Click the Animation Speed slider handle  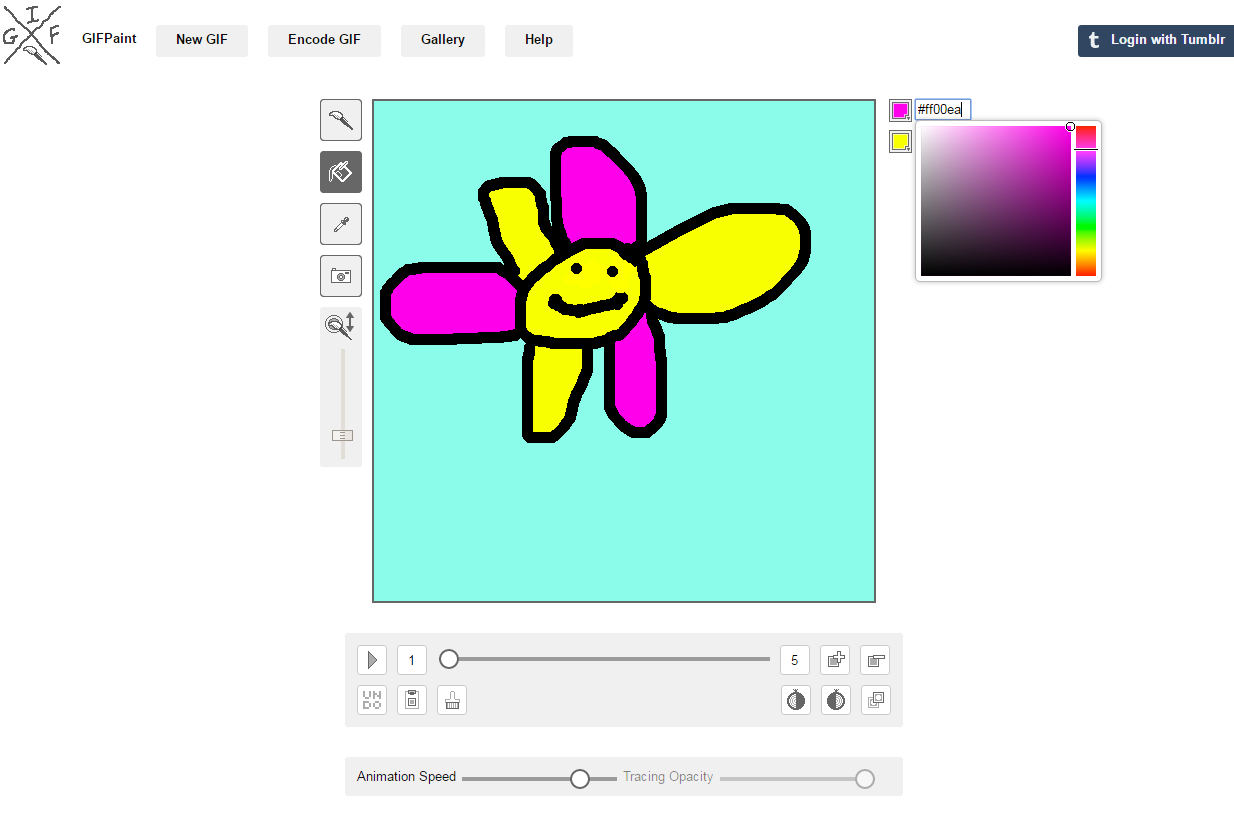click(x=580, y=779)
